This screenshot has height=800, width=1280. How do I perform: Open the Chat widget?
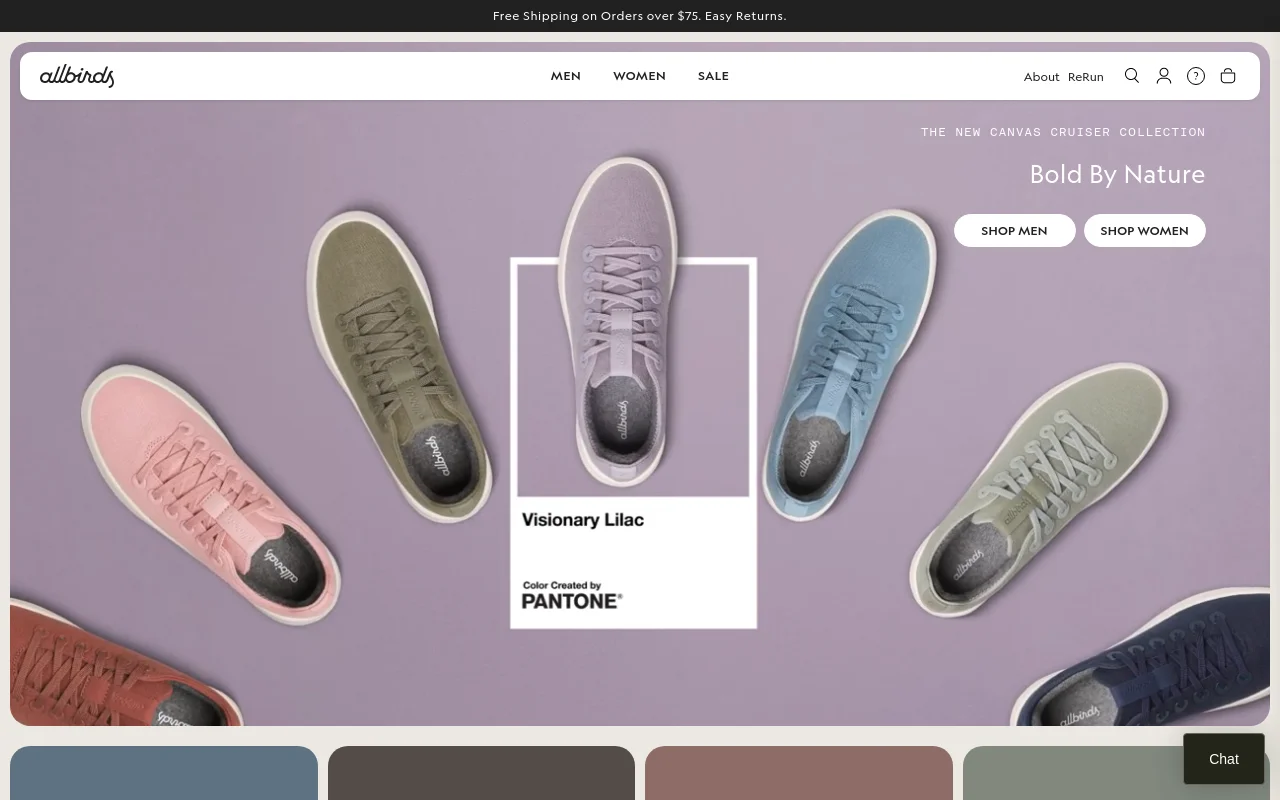tap(1223, 759)
